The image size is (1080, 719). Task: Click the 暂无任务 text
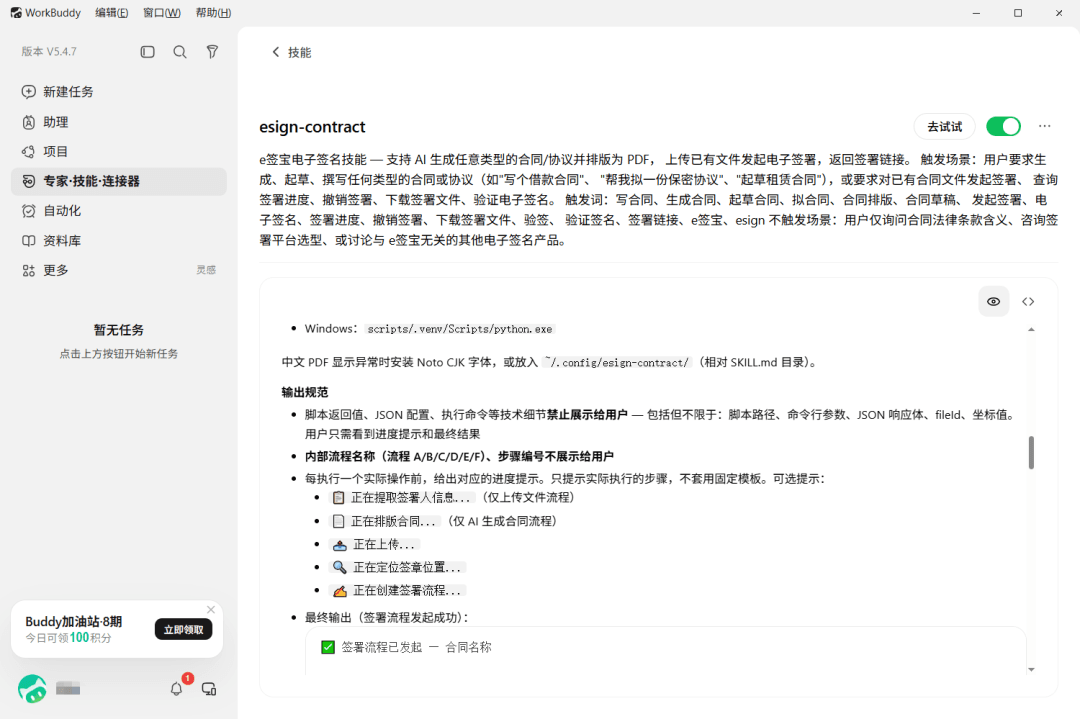118,330
